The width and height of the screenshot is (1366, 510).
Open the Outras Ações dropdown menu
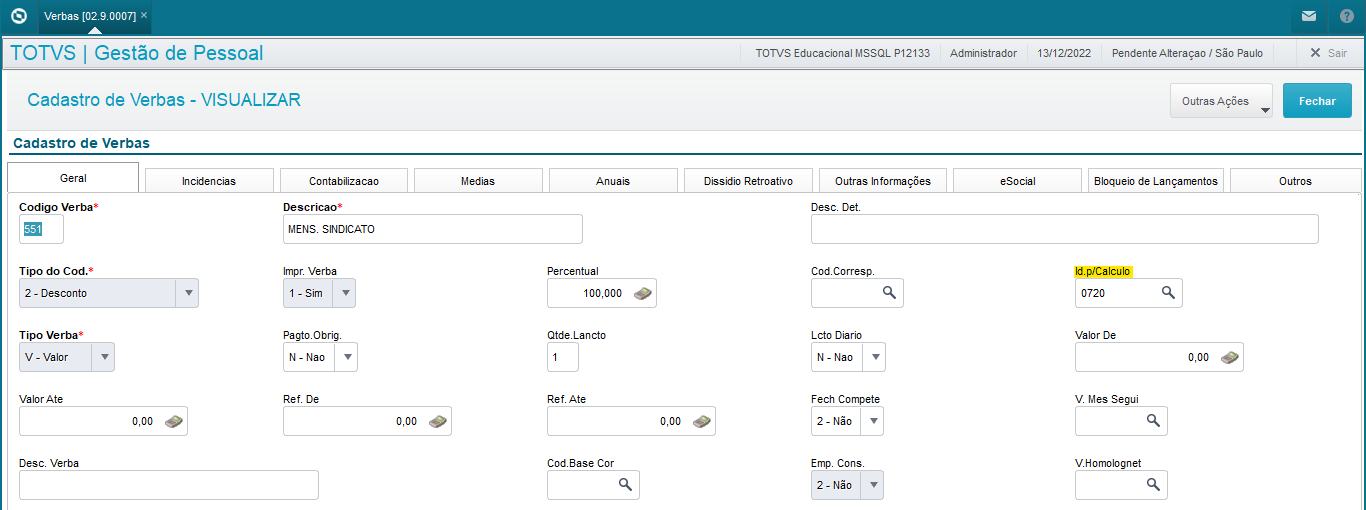(1221, 101)
